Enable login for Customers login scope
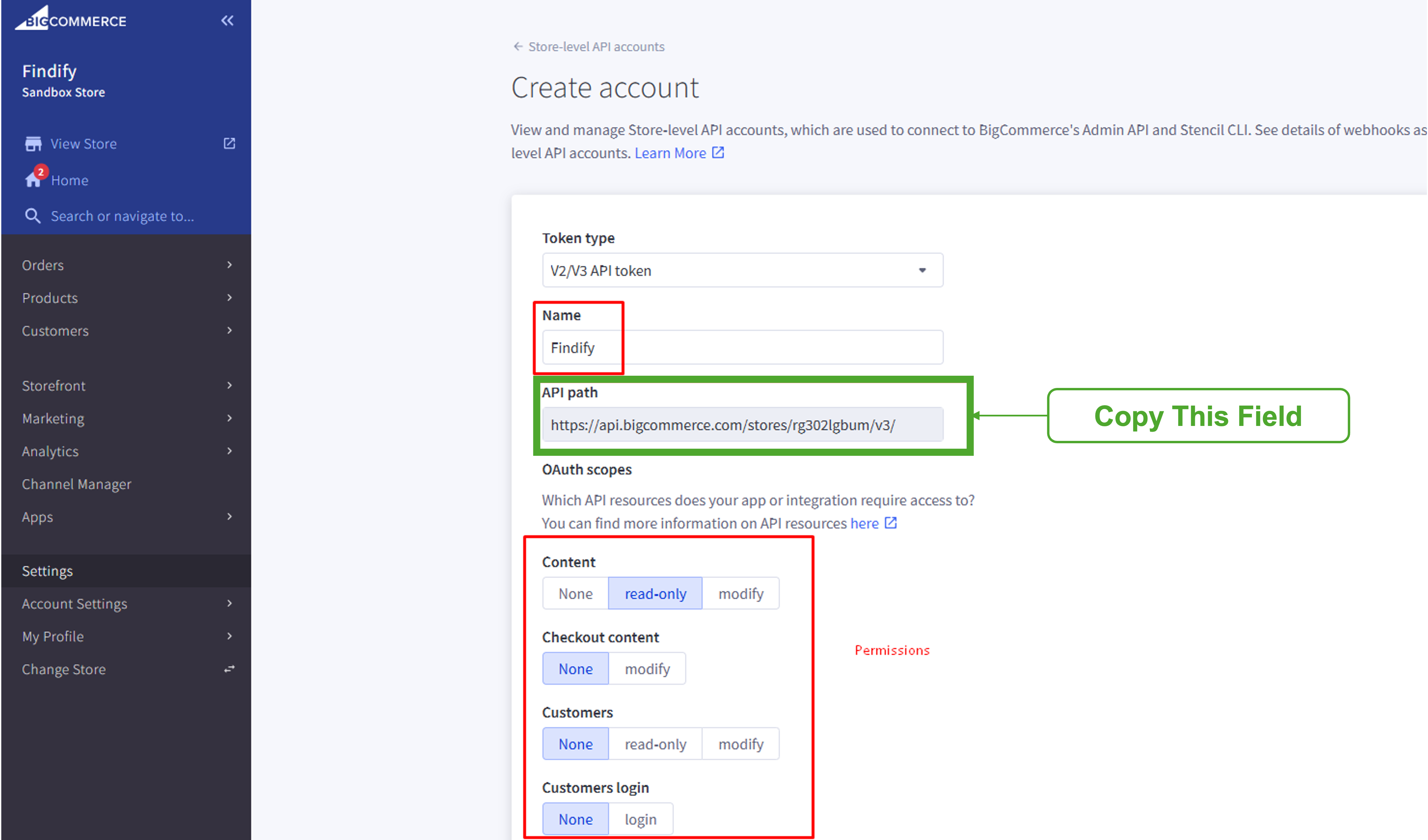1428x840 pixels. pos(640,819)
